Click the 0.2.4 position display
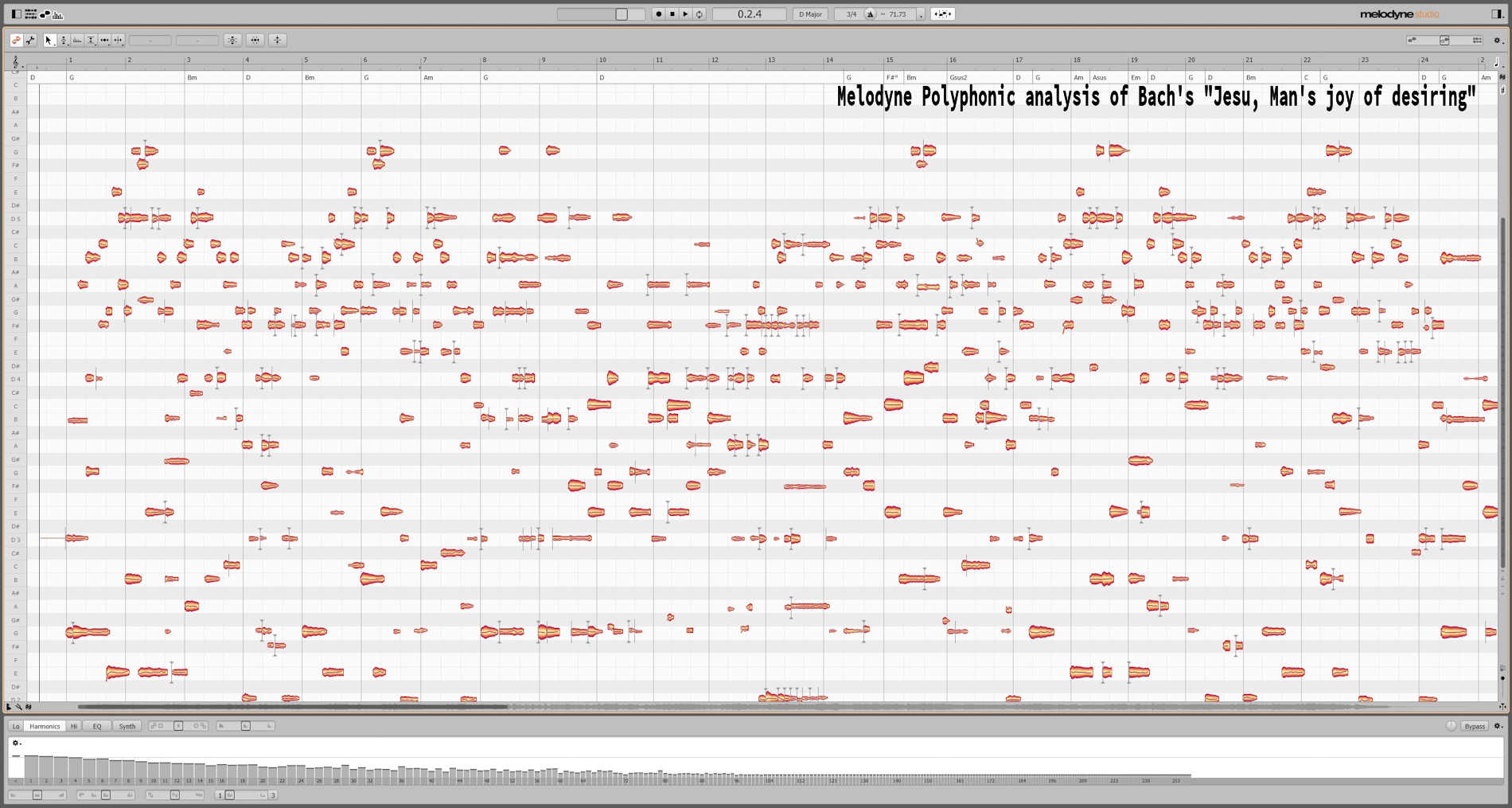 coord(749,14)
